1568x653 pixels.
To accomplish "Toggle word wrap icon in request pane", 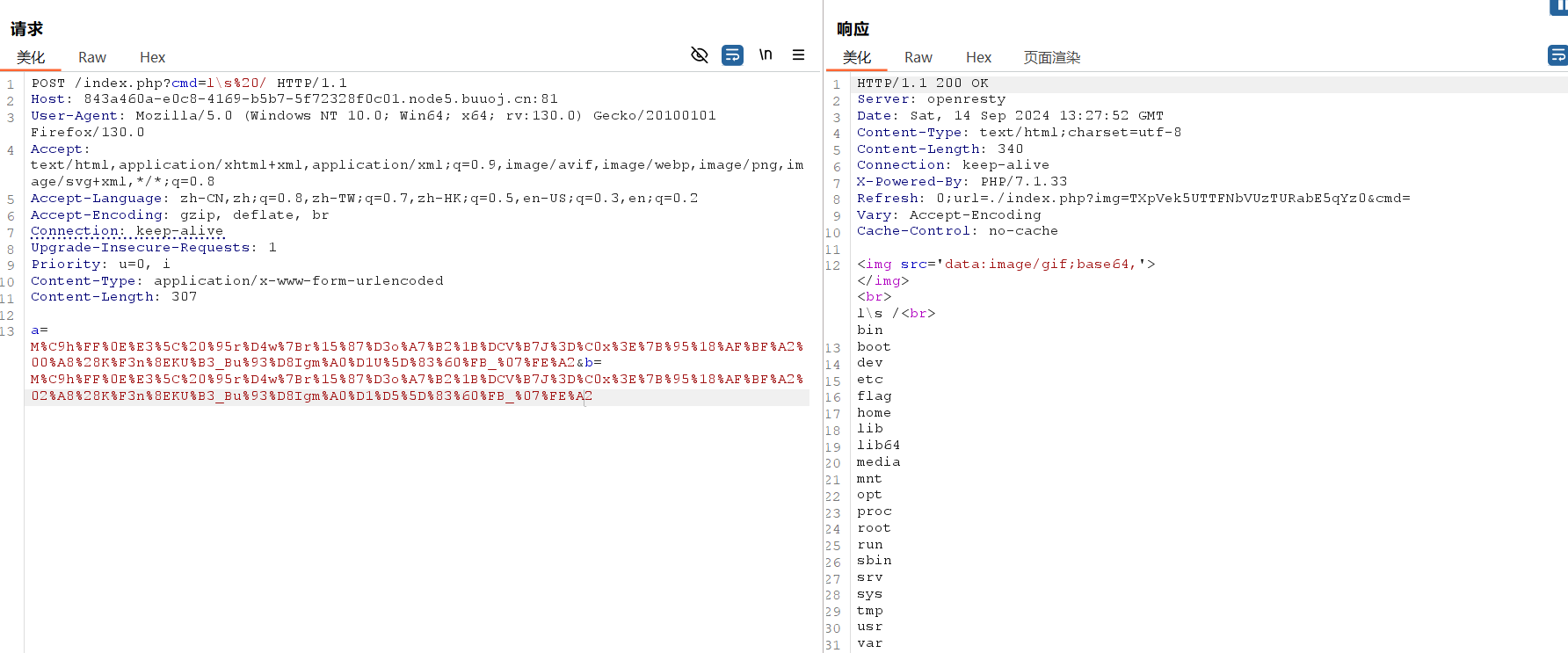I will [732, 55].
